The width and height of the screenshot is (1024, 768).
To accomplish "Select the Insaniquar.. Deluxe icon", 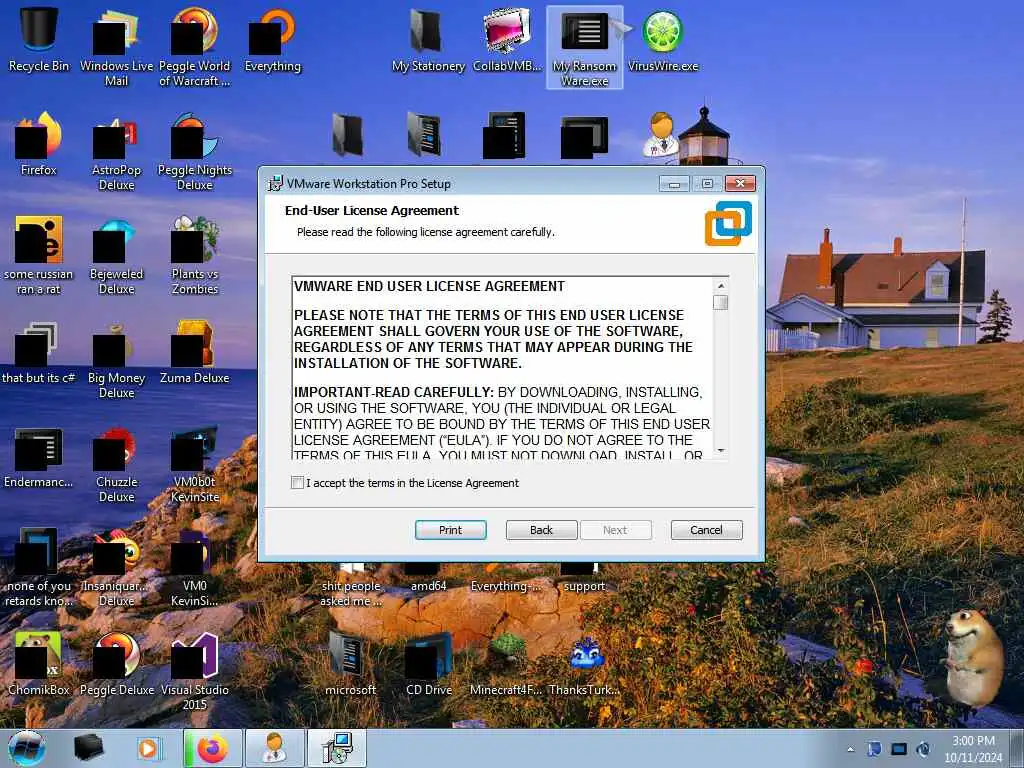I will [116, 567].
